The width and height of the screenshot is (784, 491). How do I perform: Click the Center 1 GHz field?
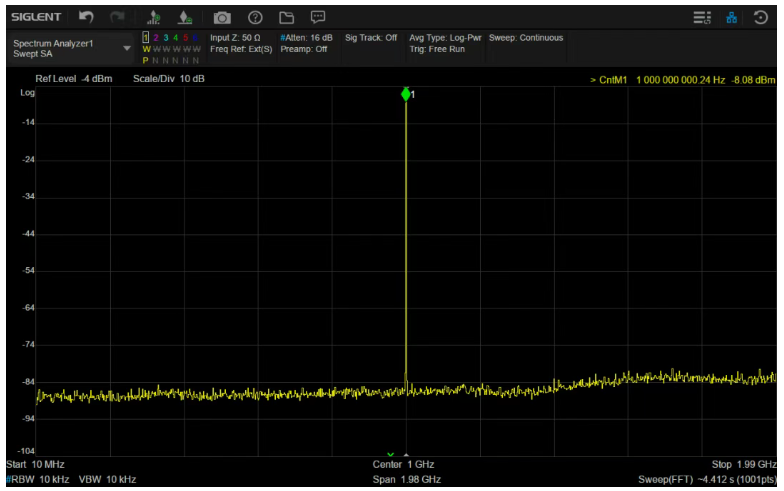pos(403,464)
